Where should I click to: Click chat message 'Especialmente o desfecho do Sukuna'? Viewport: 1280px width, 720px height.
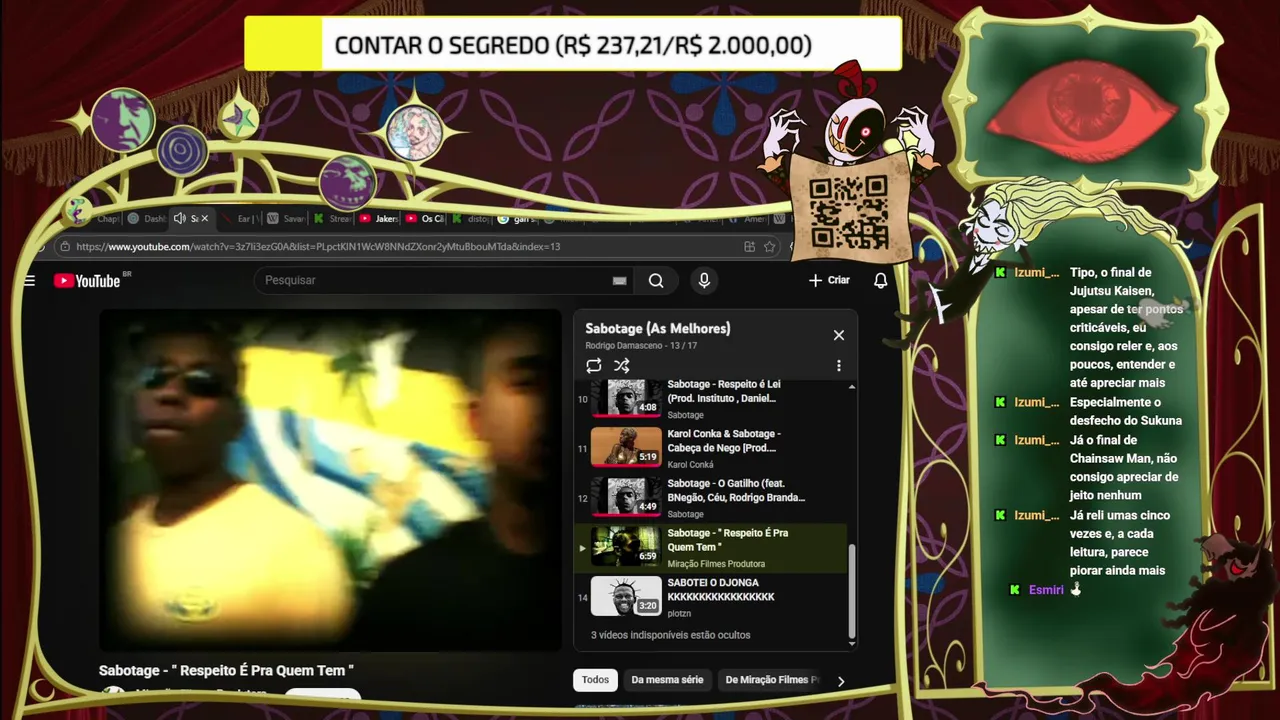[1125, 411]
